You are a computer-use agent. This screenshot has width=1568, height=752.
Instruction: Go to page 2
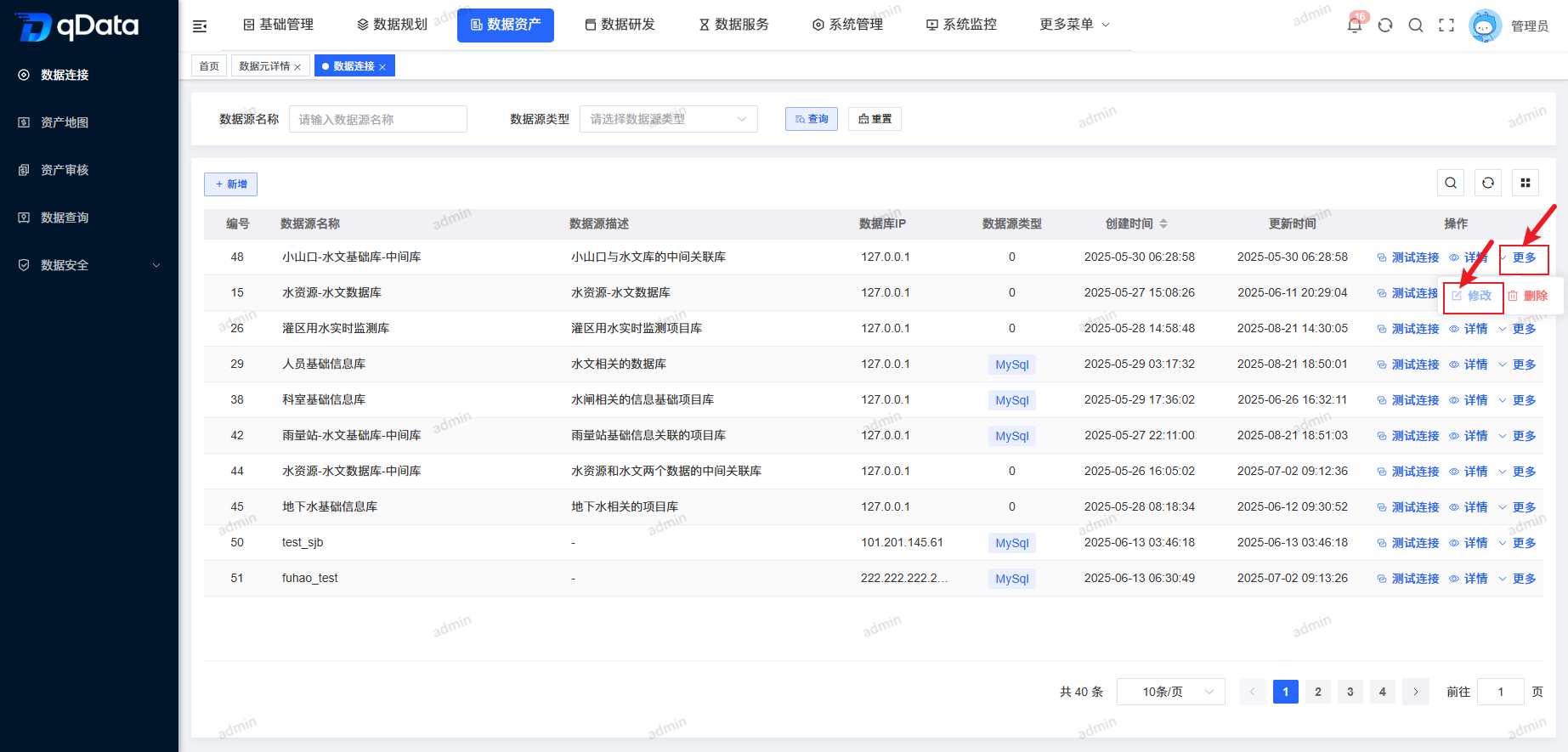[1318, 692]
